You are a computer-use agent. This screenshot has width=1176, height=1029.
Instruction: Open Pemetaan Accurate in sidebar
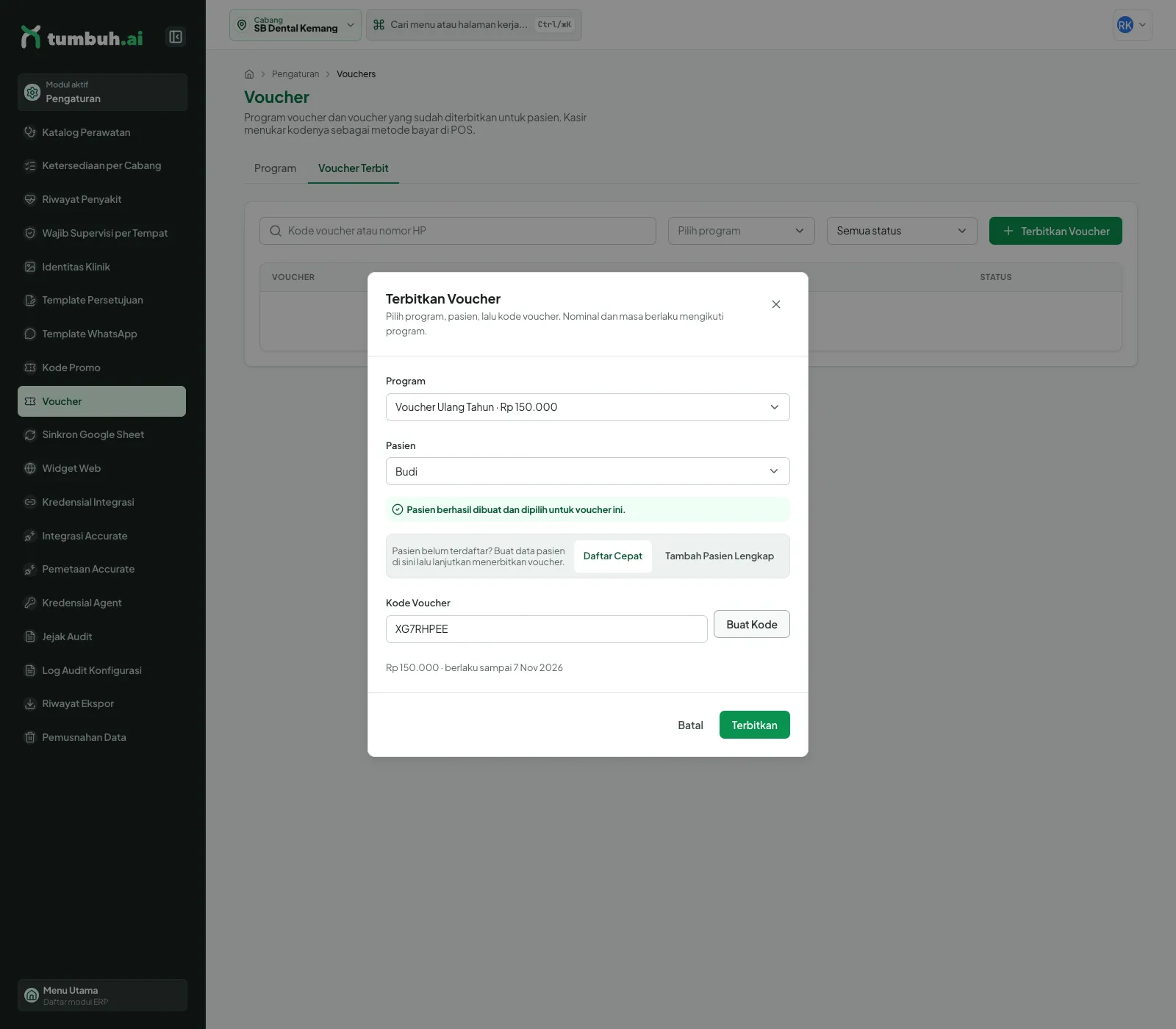tap(102, 569)
